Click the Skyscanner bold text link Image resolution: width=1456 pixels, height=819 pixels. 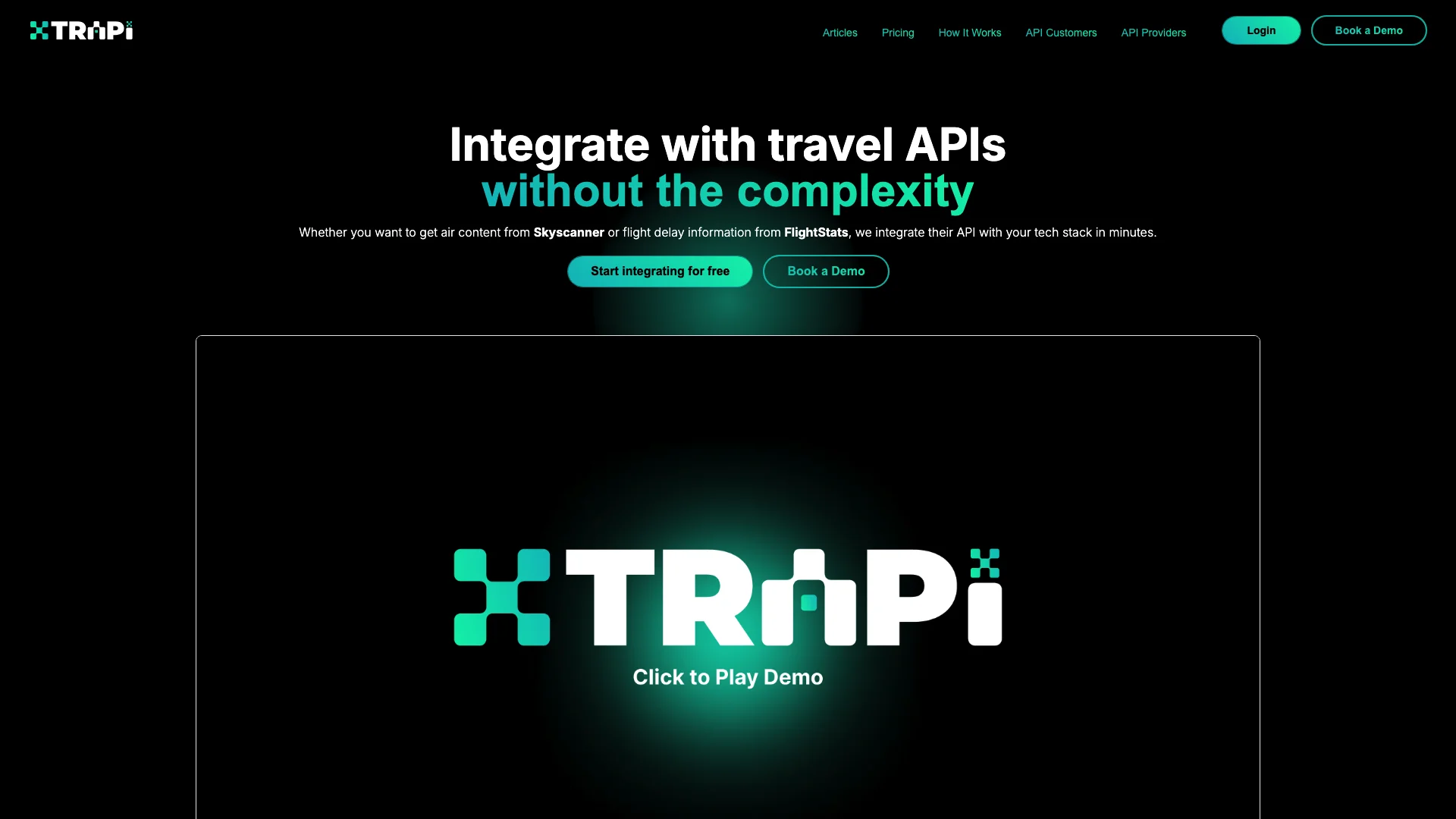pyautogui.click(x=568, y=231)
